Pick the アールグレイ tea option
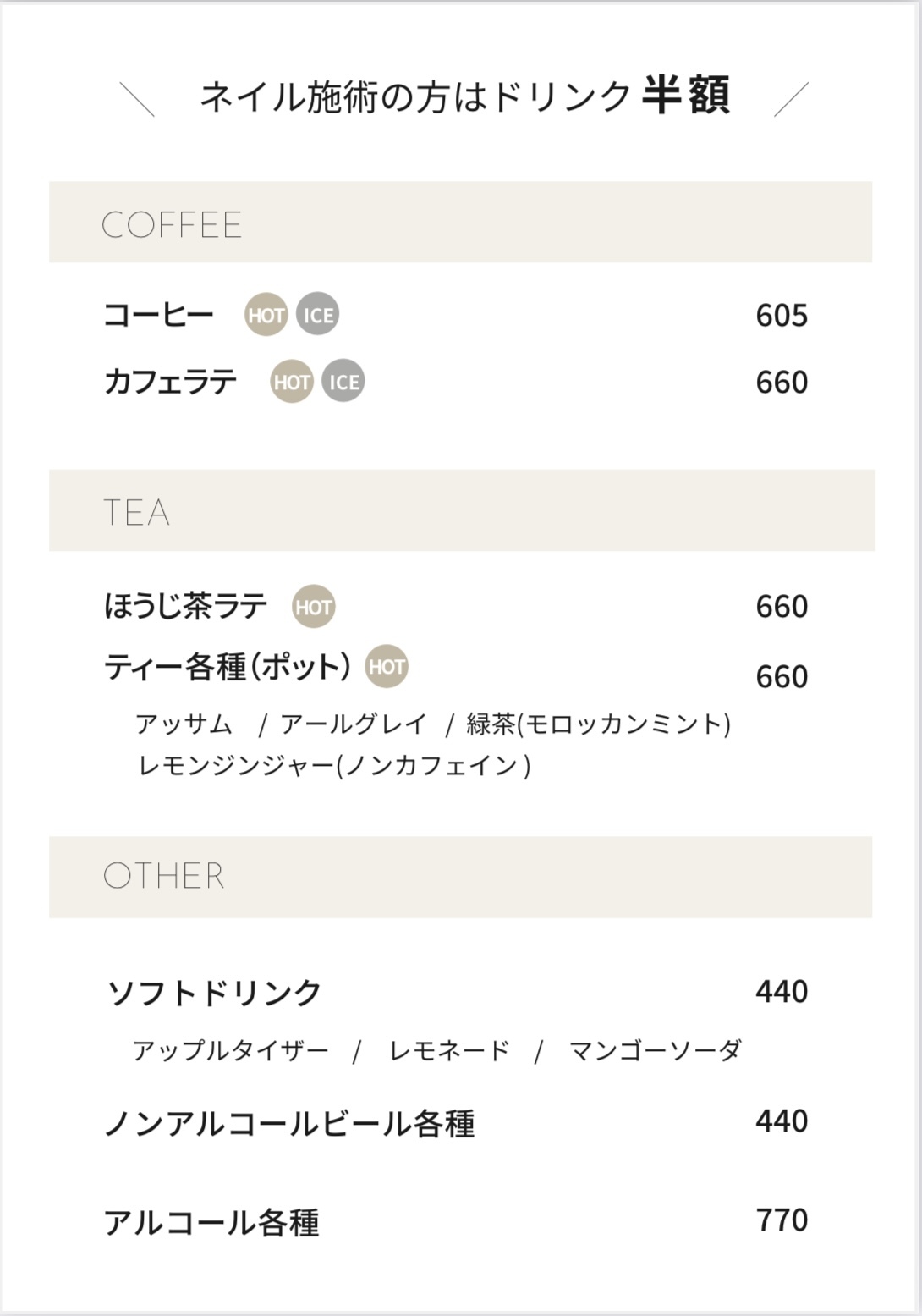Image resolution: width=922 pixels, height=1316 pixels. (354, 724)
